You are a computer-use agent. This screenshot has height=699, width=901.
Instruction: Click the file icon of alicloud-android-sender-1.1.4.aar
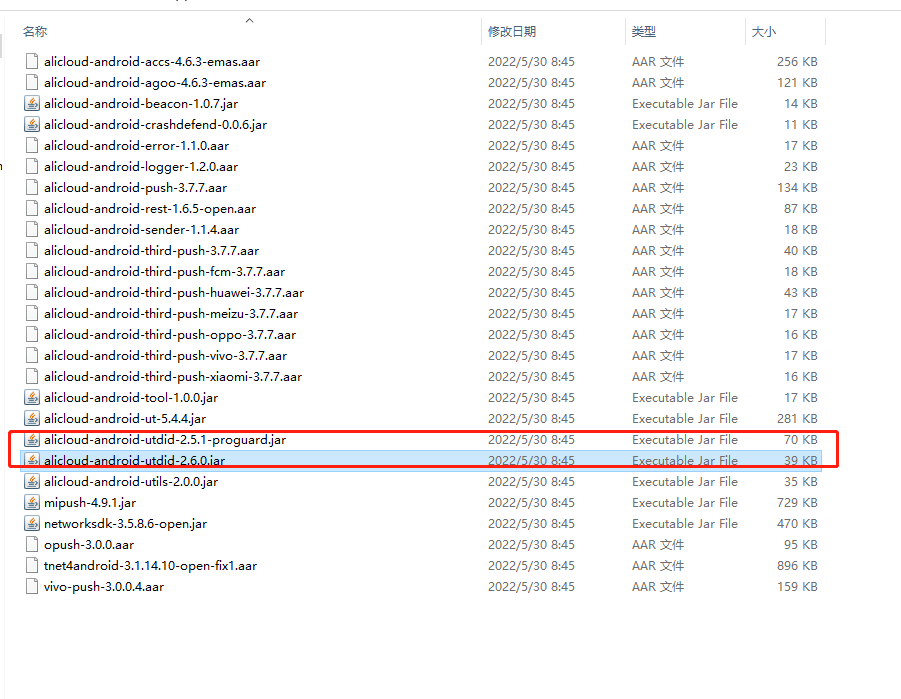(x=32, y=229)
